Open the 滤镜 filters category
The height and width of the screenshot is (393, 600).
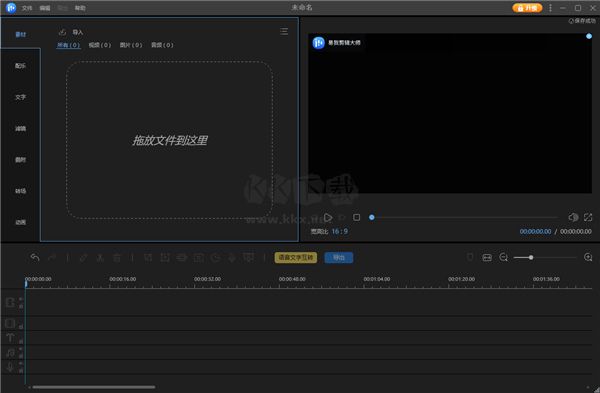[x=21, y=129]
